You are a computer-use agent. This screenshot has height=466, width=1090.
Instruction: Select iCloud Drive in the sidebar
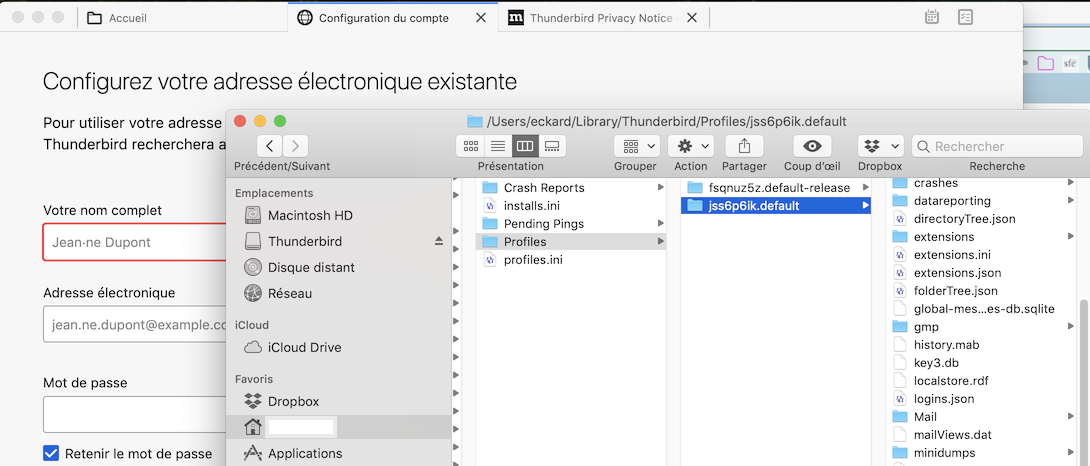pyautogui.click(x=304, y=347)
